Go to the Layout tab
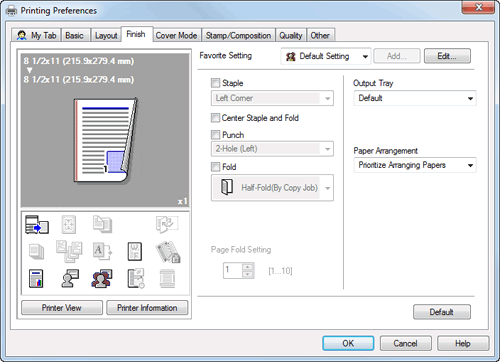The image size is (500, 362). [x=106, y=35]
